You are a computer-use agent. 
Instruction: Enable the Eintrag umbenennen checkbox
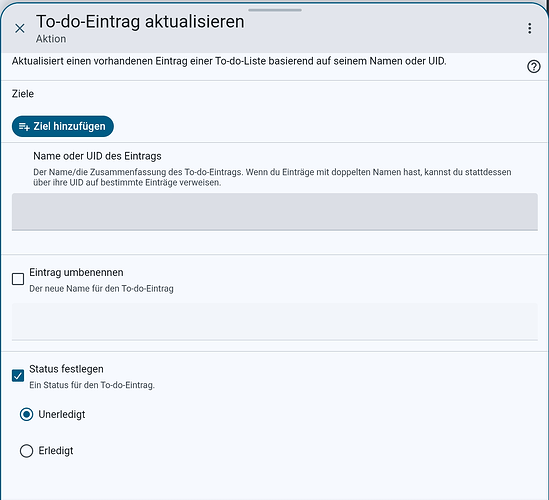(18, 279)
